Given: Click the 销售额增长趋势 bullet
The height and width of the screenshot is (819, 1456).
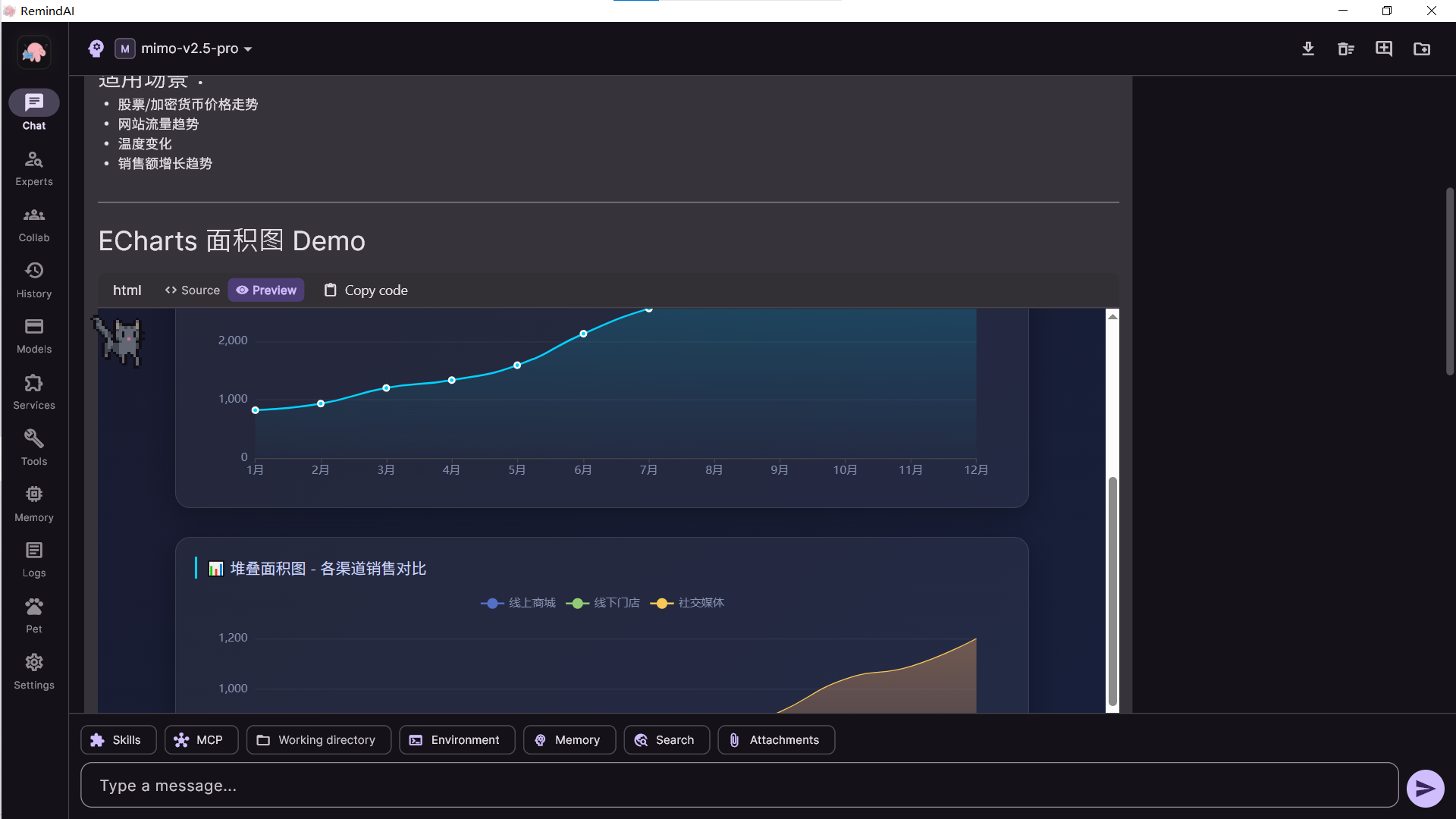Looking at the screenshot, I should (165, 164).
